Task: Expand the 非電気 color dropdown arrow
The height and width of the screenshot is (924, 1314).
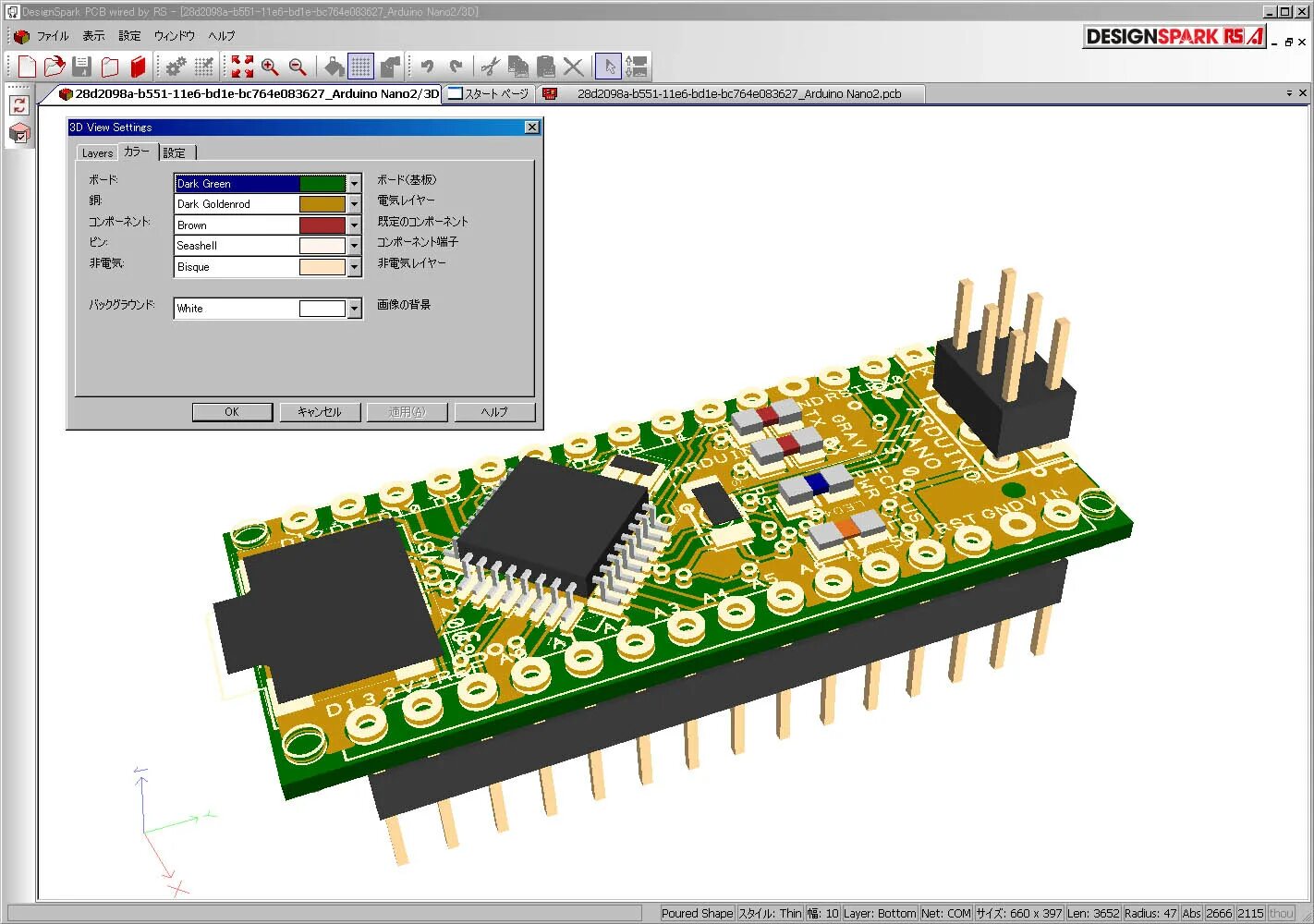Action: click(x=354, y=267)
